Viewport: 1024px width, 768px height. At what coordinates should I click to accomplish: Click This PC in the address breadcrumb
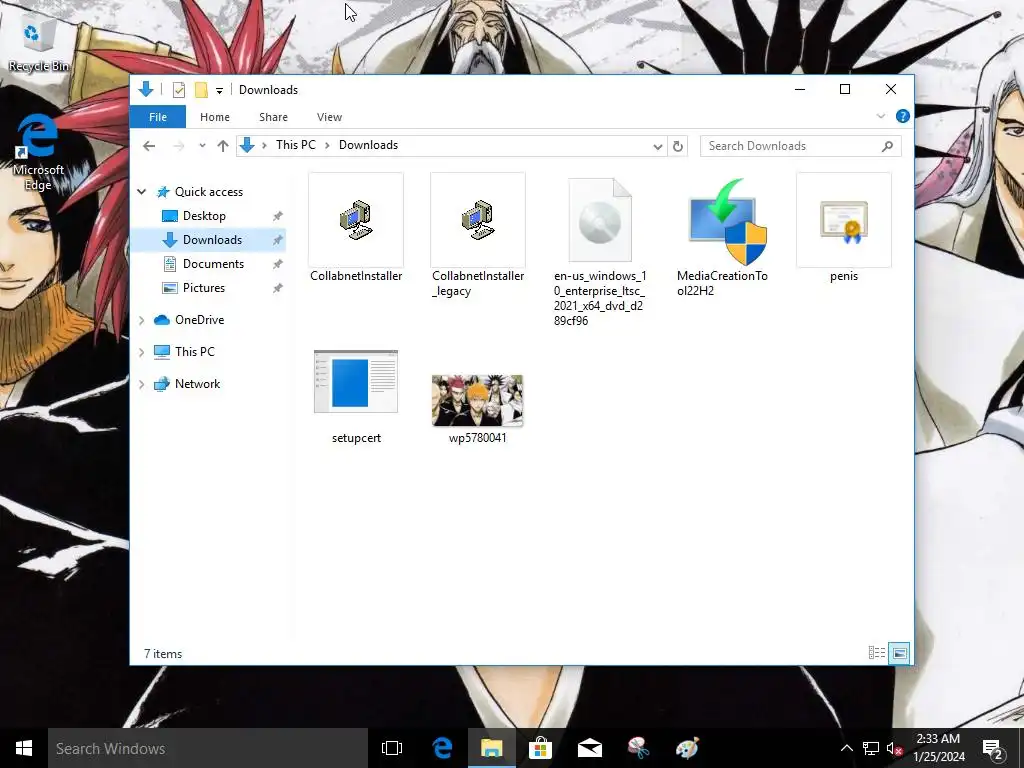click(295, 145)
